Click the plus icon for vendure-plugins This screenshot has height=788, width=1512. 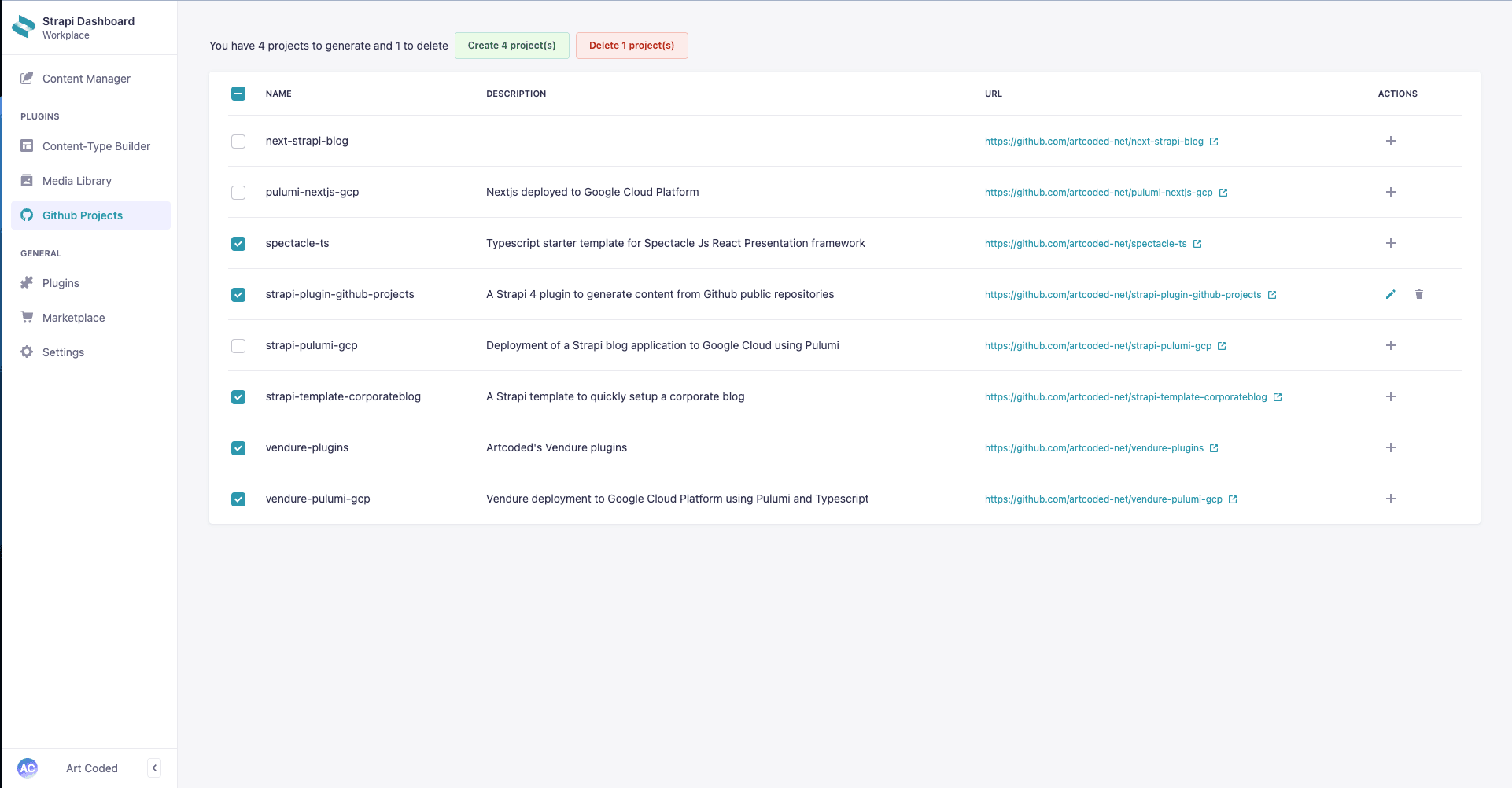pos(1391,447)
